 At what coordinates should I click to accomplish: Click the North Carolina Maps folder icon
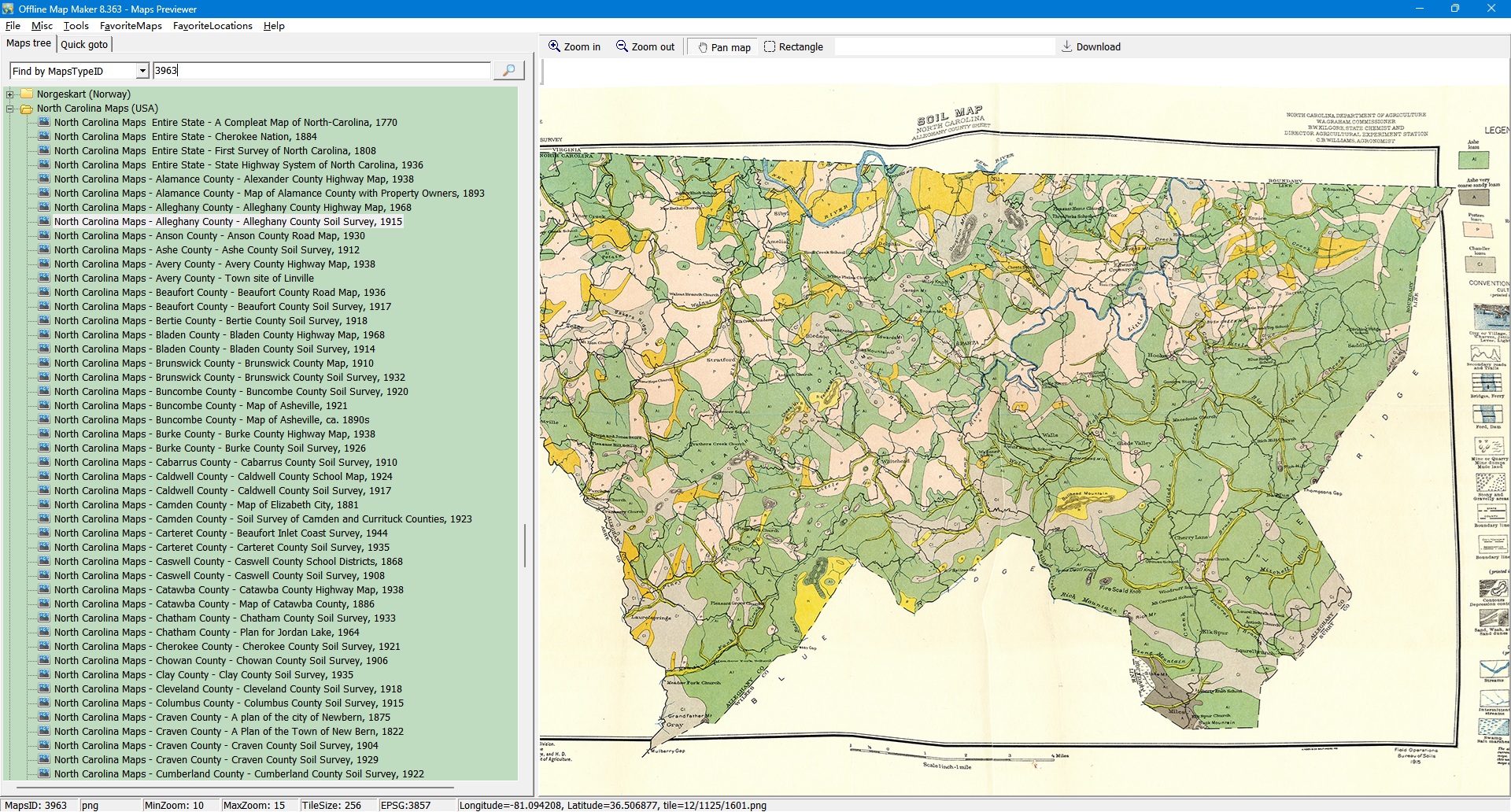coord(27,109)
